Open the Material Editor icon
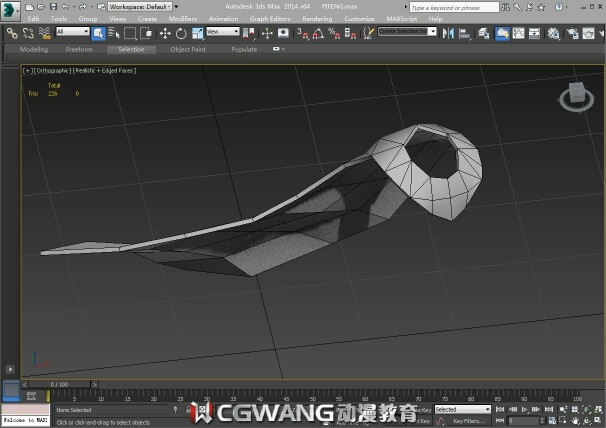Viewport: 606px width, 428px height. 553,34
